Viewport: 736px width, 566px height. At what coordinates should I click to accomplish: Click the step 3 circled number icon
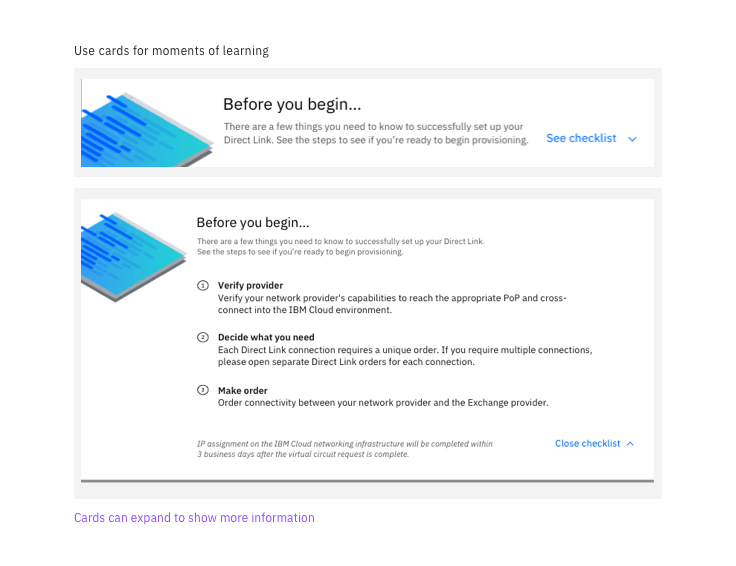pyautogui.click(x=203, y=390)
